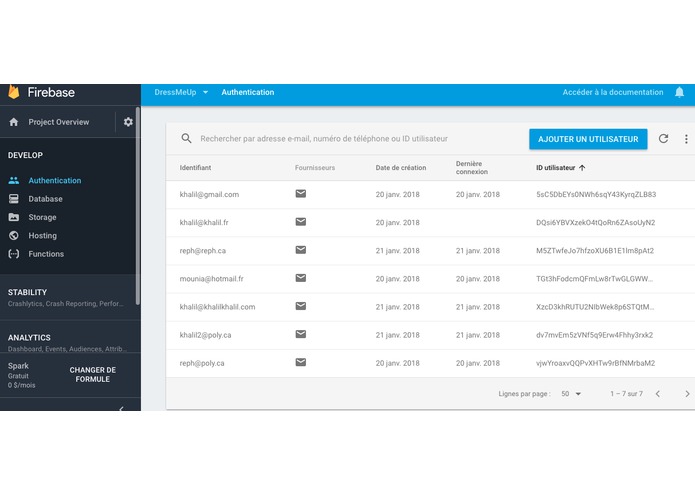Sort by Identifiant column header

[x=195, y=168]
